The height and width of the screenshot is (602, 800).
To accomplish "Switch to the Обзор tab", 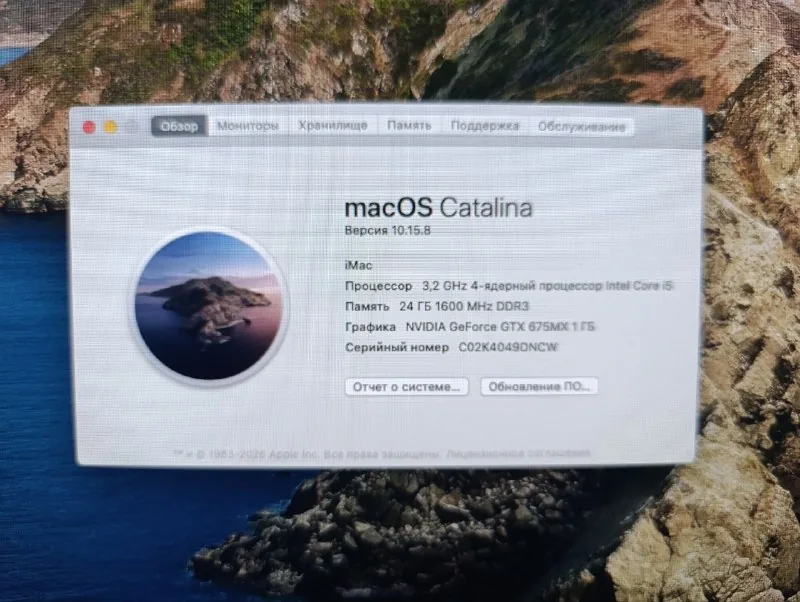I will coord(180,126).
